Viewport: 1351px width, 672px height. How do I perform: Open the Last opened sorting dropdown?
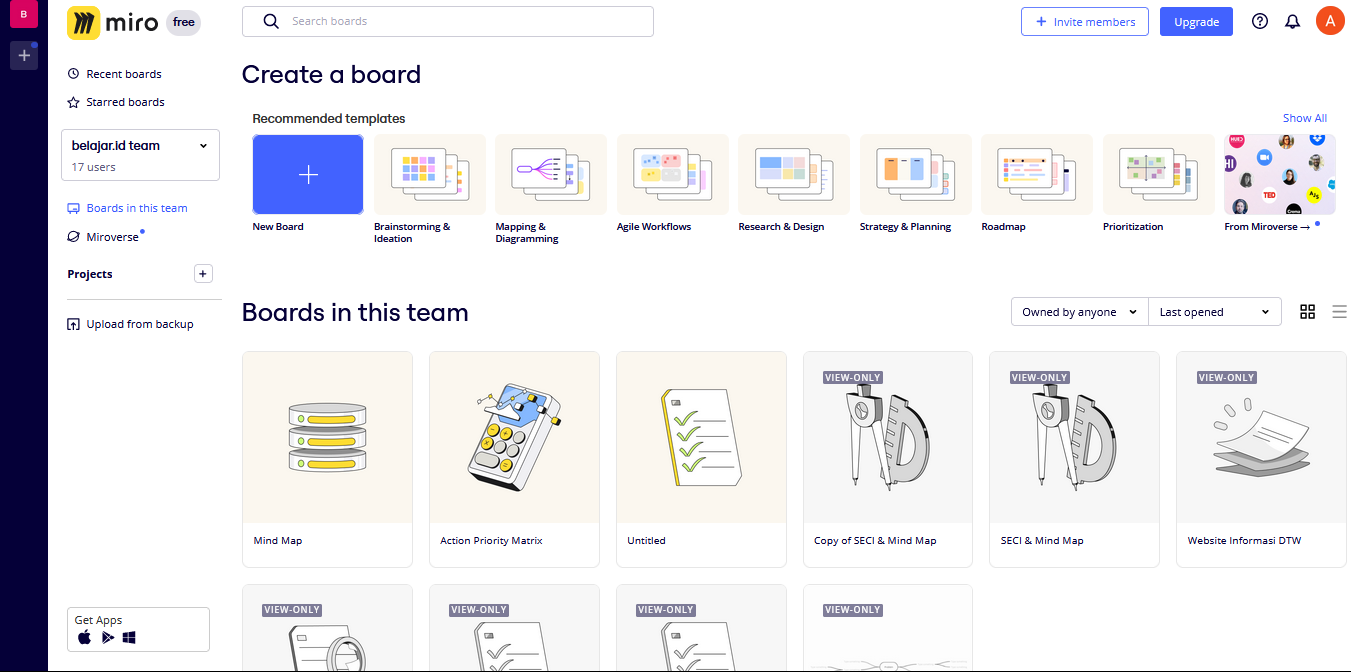tap(1214, 311)
